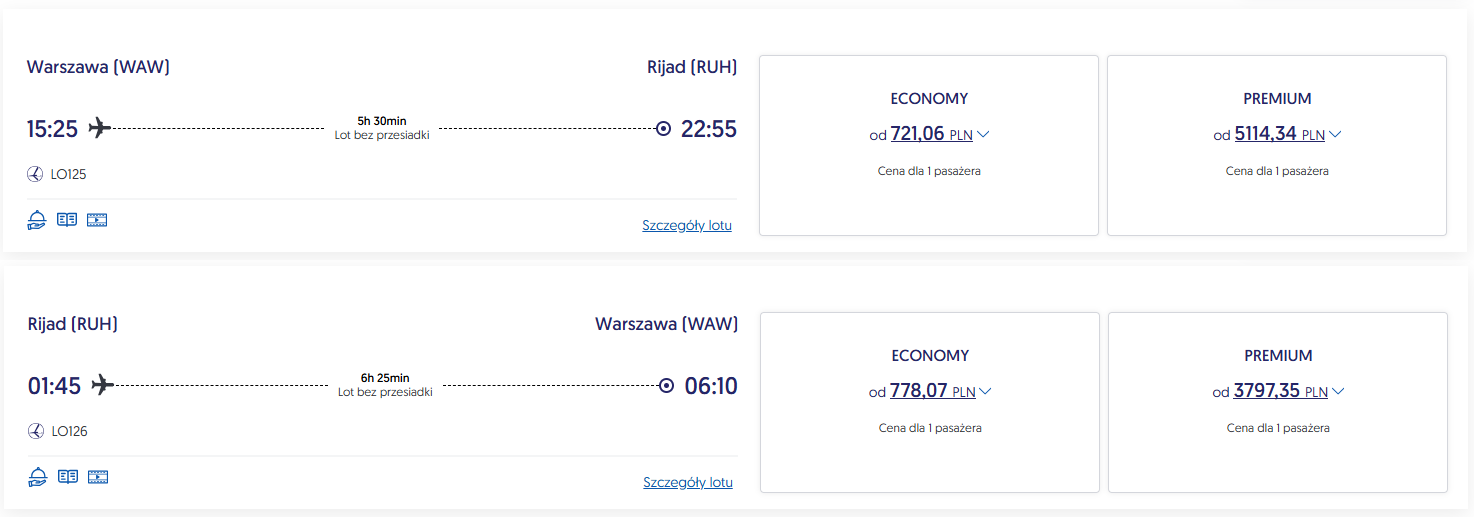Expand Economy 721,06 PLN fare chevron
The width and height of the screenshot is (1474, 517).
(x=983, y=135)
